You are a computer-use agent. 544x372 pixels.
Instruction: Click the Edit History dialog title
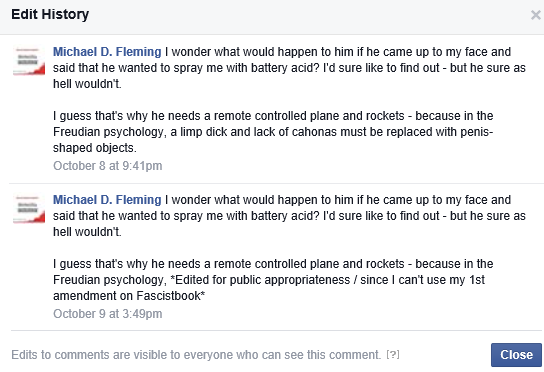[x=50, y=14]
